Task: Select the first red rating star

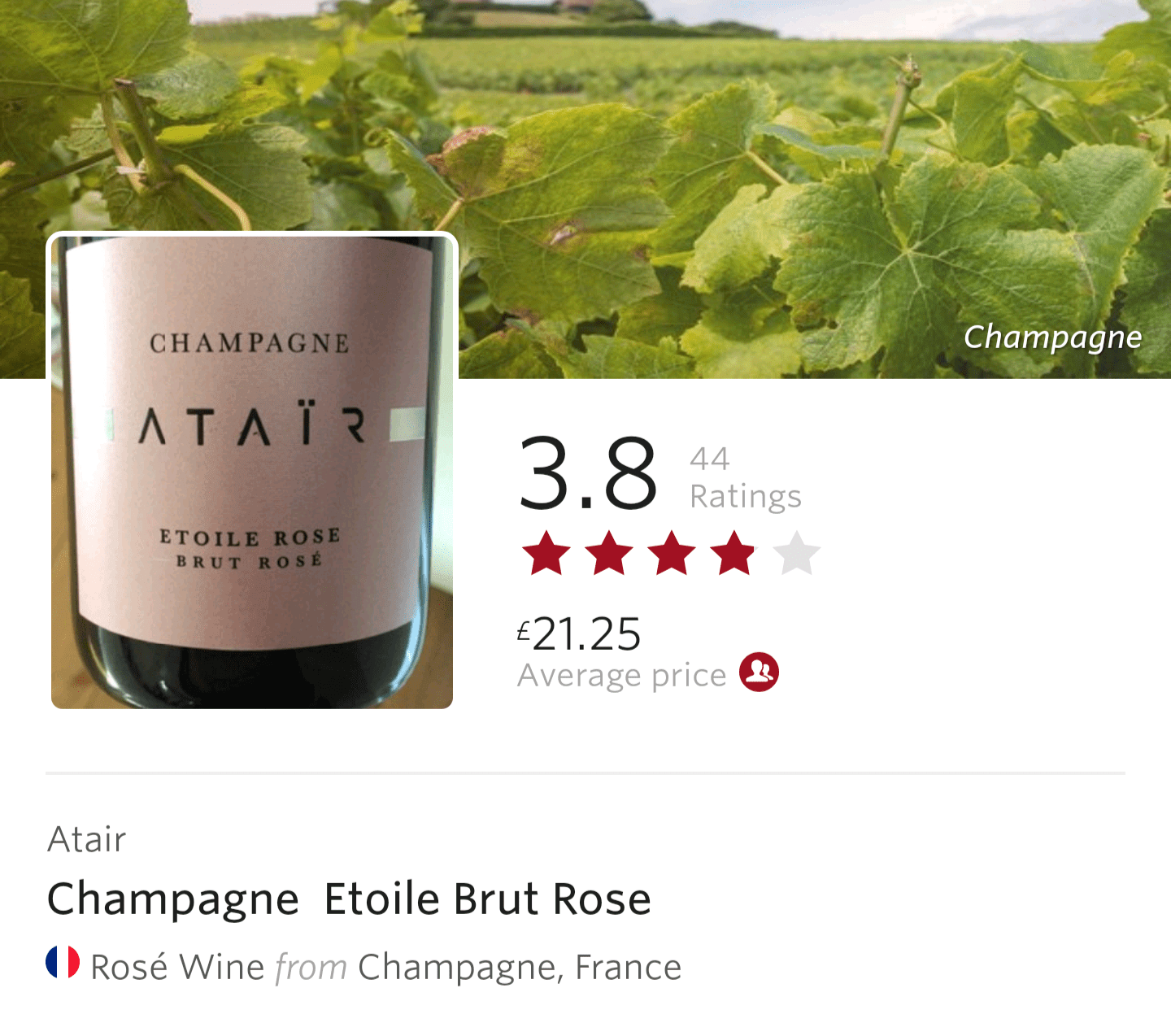Action: pos(546,554)
